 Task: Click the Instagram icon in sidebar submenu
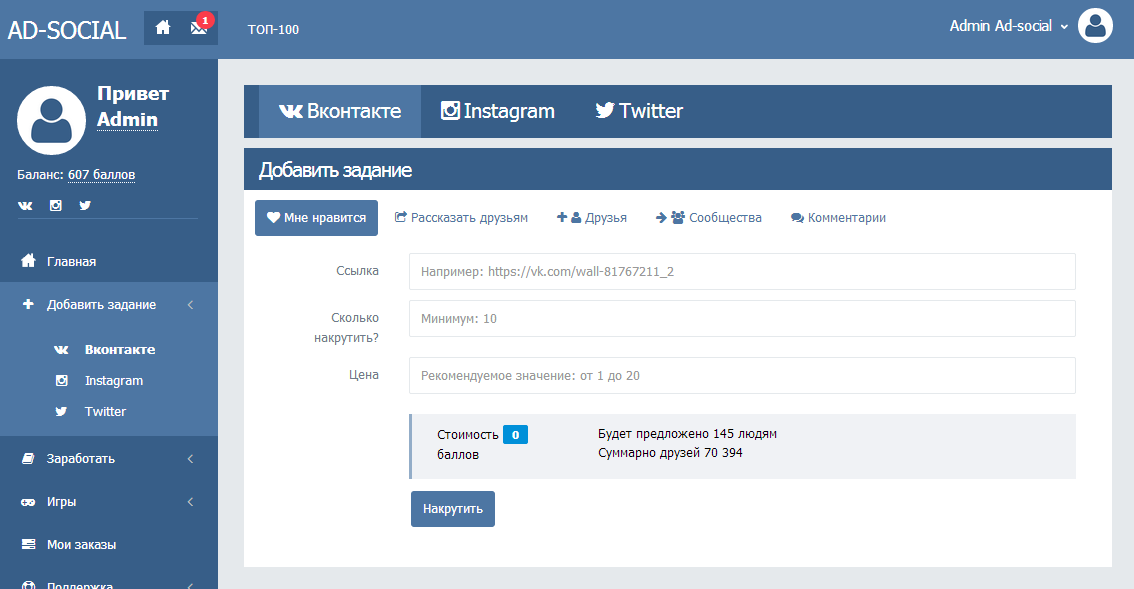61,381
